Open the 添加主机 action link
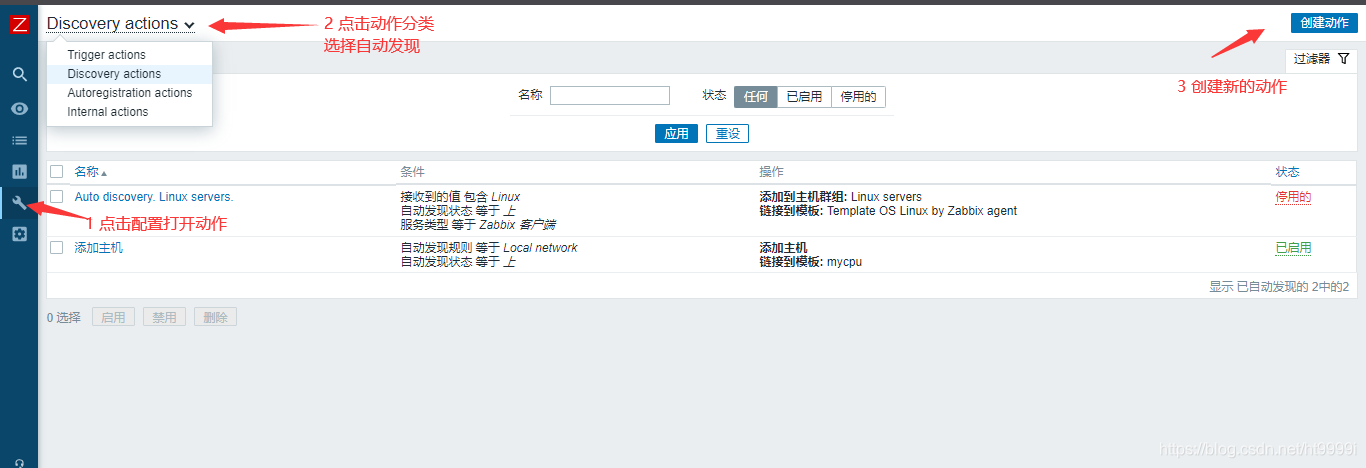 point(99,248)
